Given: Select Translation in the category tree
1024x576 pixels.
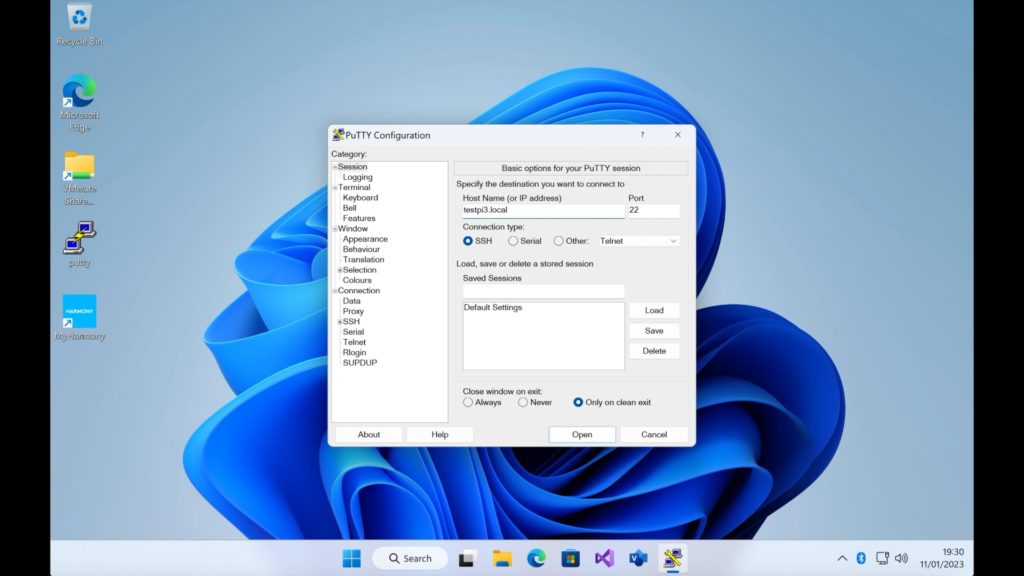Looking at the screenshot, I should point(363,260).
